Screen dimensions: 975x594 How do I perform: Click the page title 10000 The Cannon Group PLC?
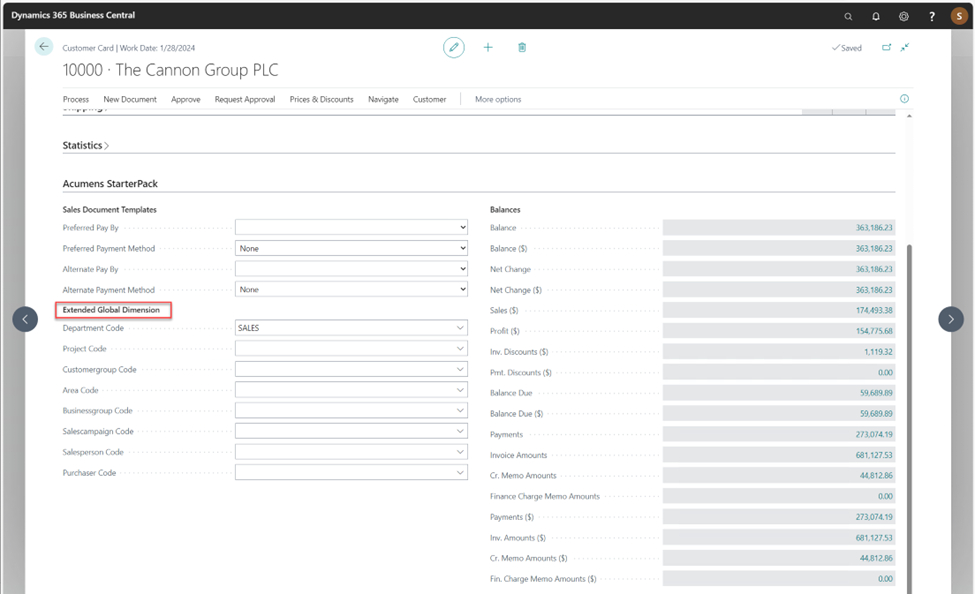point(170,70)
